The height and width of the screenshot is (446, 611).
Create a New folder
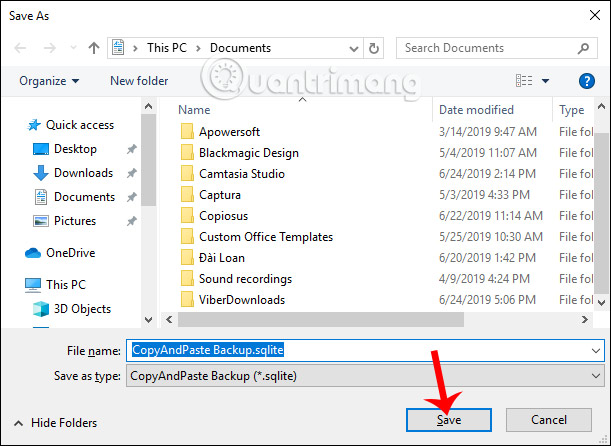(x=139, y=81)
